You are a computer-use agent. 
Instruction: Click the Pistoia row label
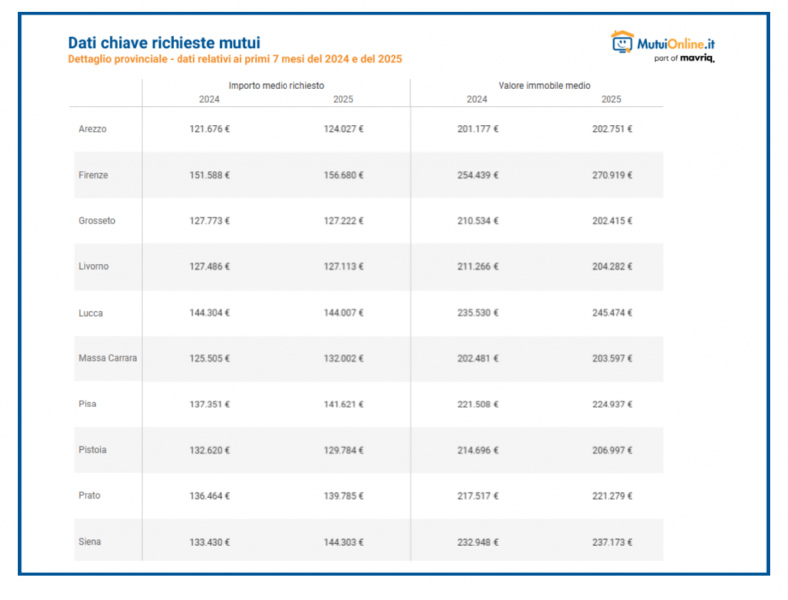93,450
